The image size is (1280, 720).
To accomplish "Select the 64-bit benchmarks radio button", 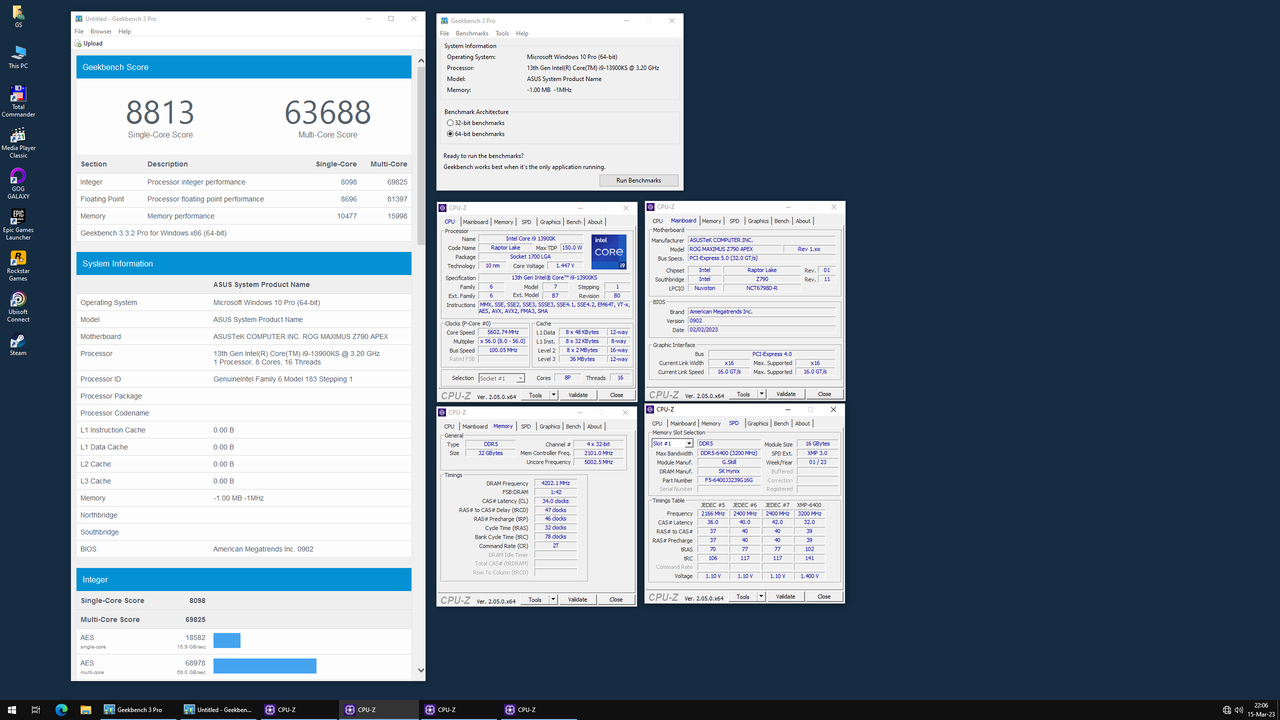I will 452,133.
